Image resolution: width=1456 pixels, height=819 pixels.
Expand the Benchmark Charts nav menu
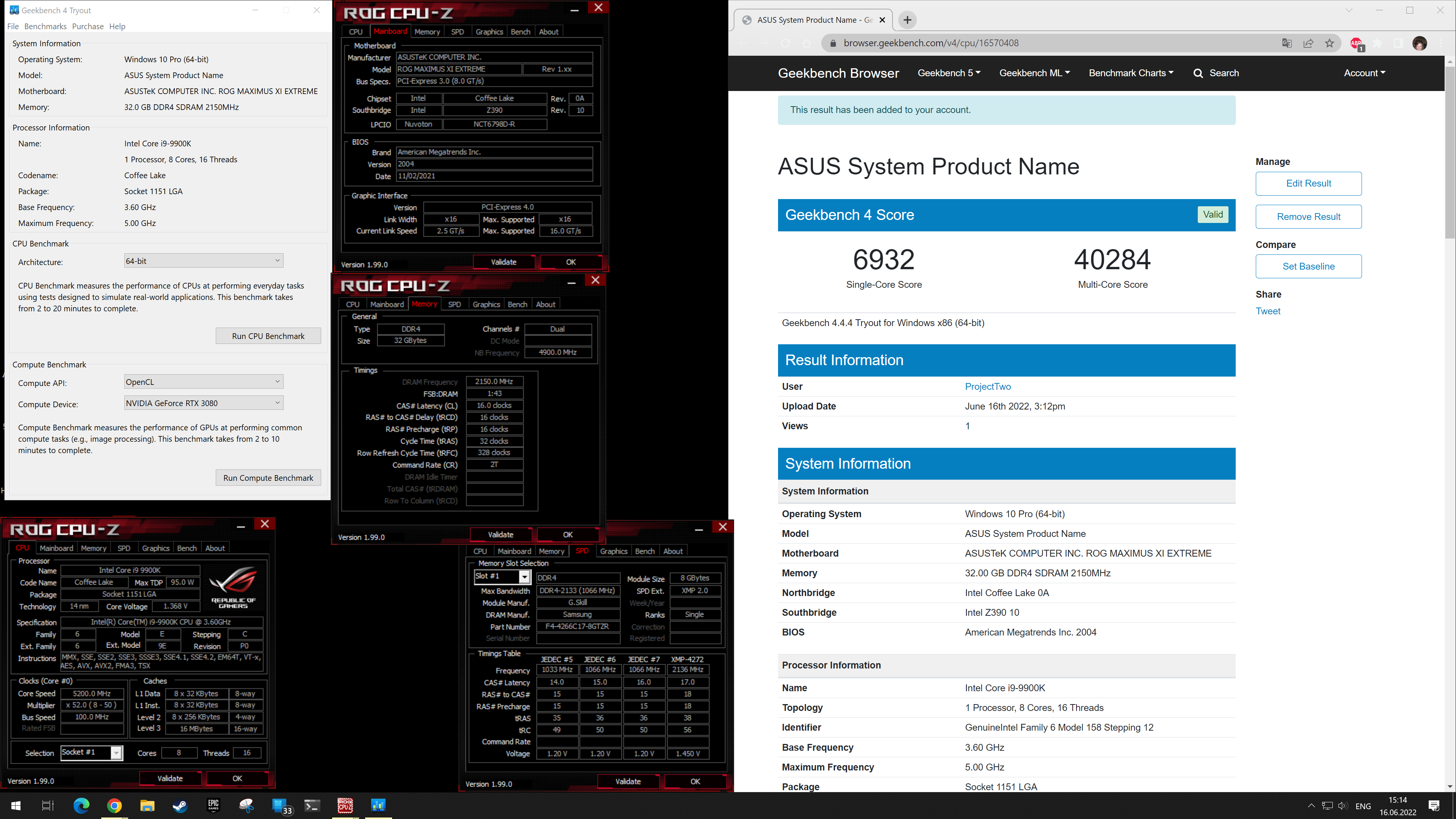point(1131,73)
